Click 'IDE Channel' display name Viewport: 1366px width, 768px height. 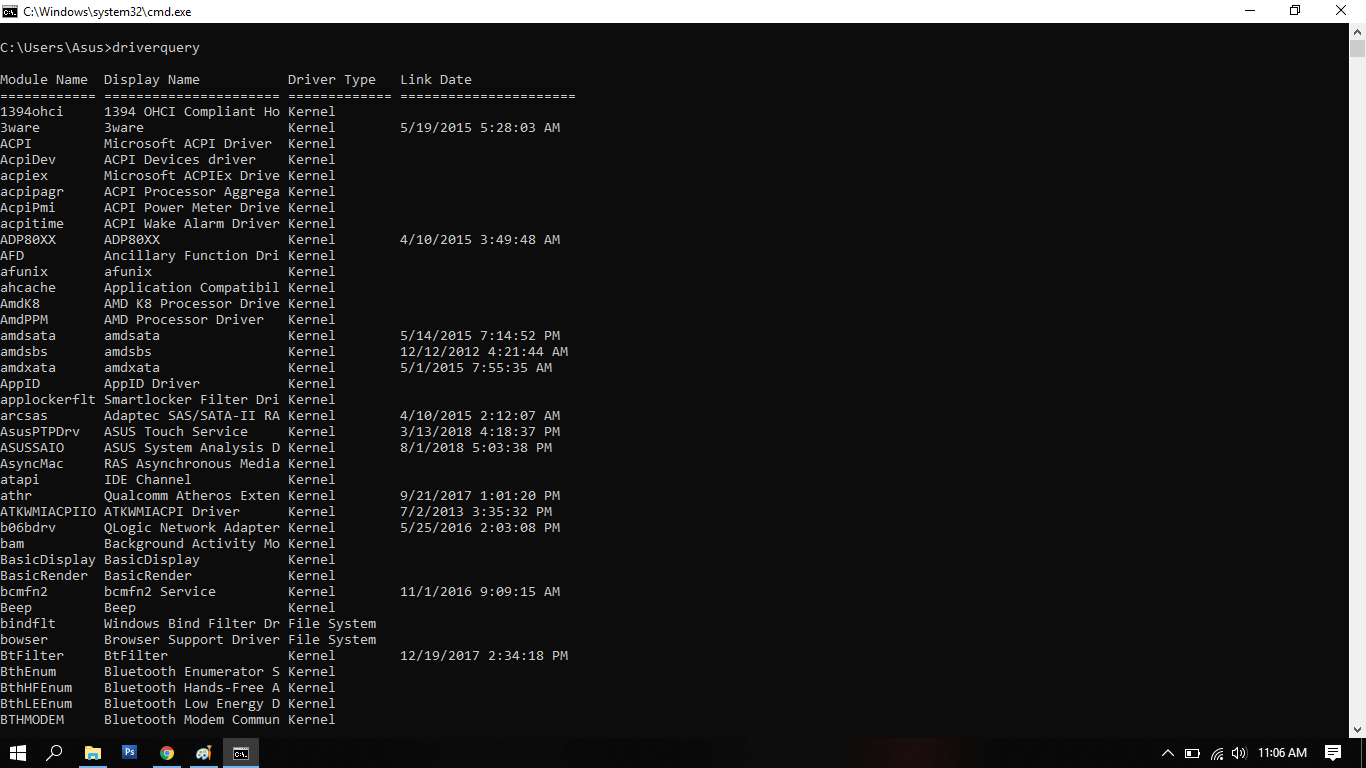click(148, 480)
